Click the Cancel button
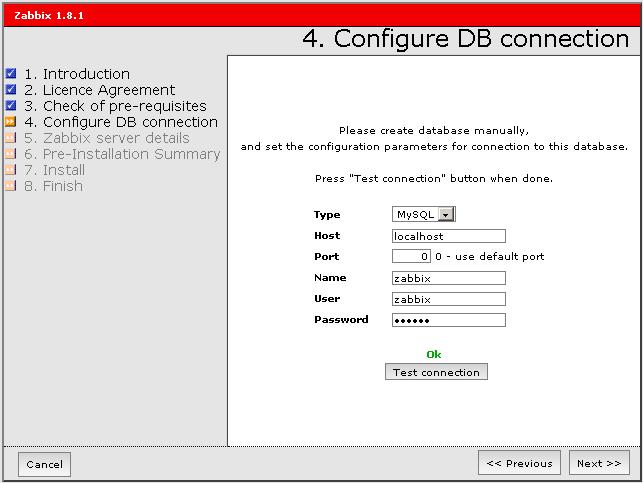 (44, 464)
